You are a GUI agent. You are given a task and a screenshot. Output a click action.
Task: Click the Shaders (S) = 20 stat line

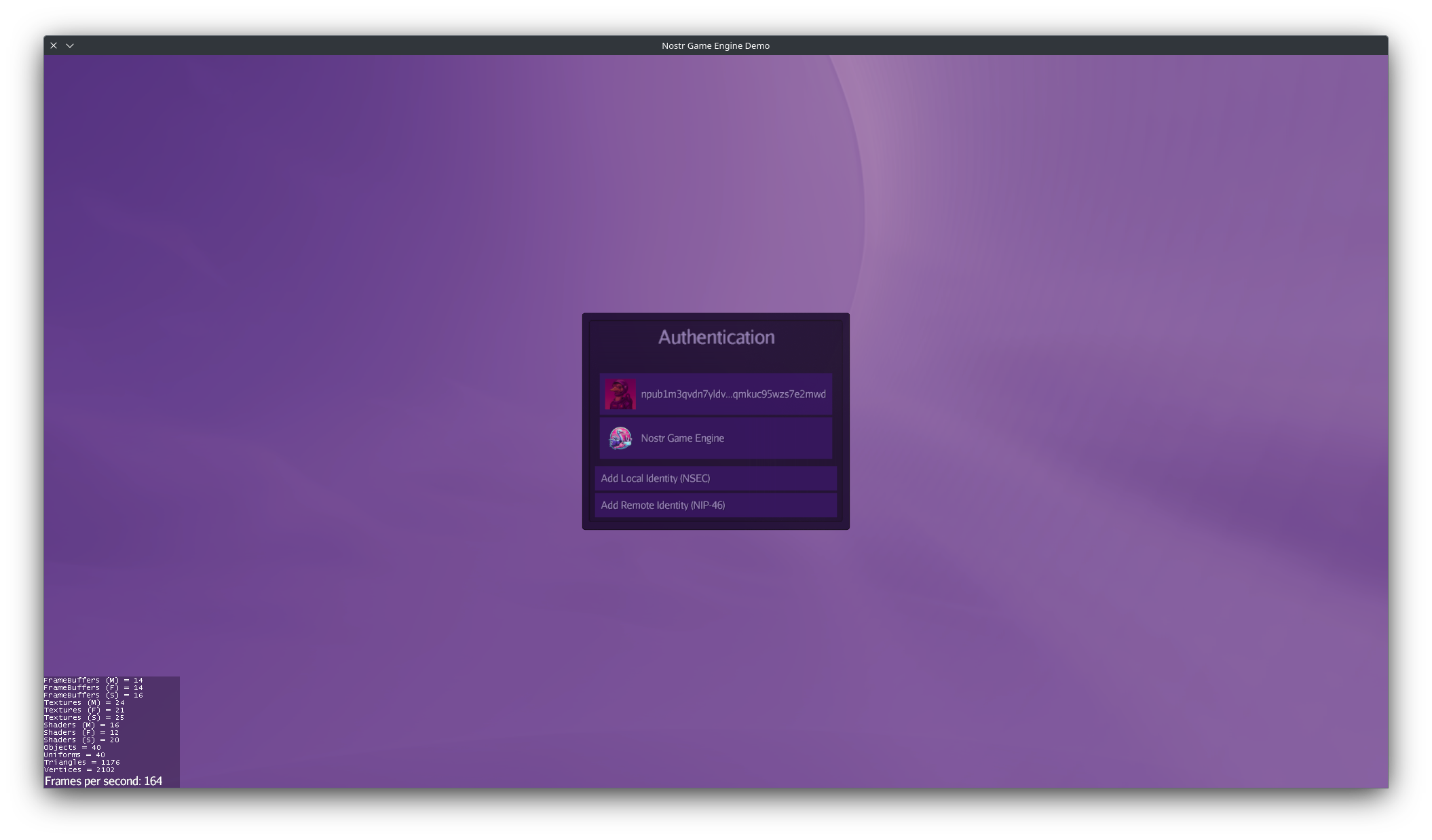point(81,740)
